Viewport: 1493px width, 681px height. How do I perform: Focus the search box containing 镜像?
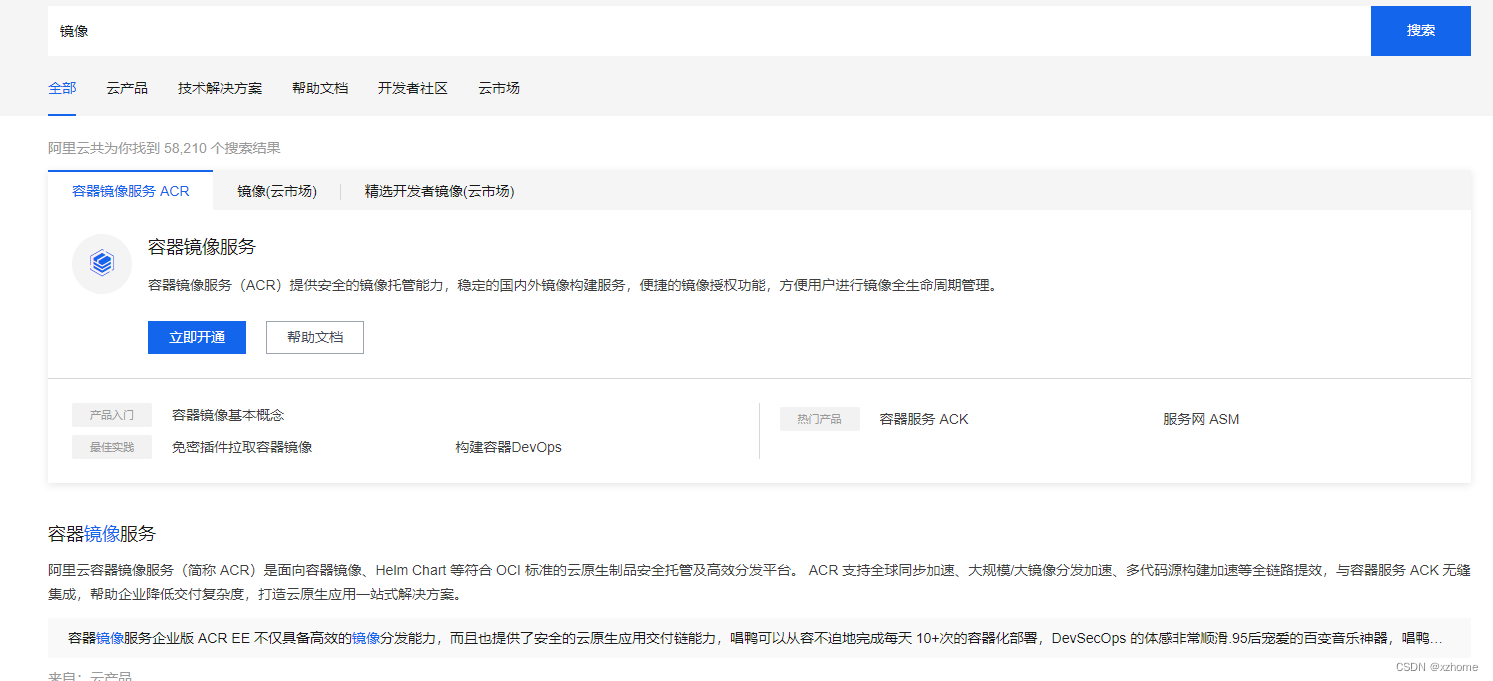[709, 30]
